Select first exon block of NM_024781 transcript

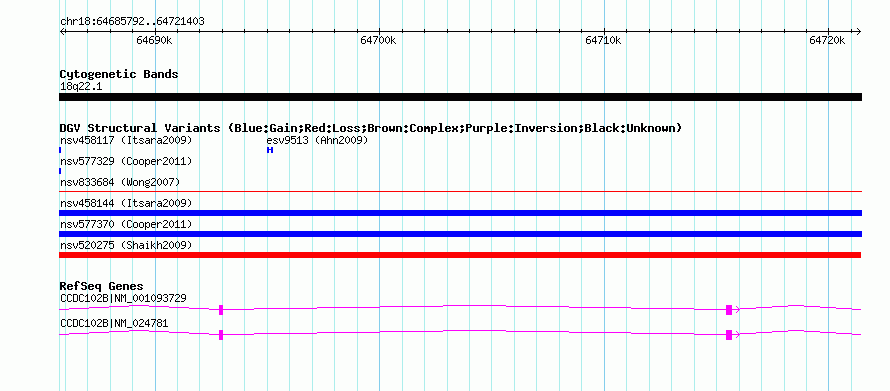pos(221,335)
